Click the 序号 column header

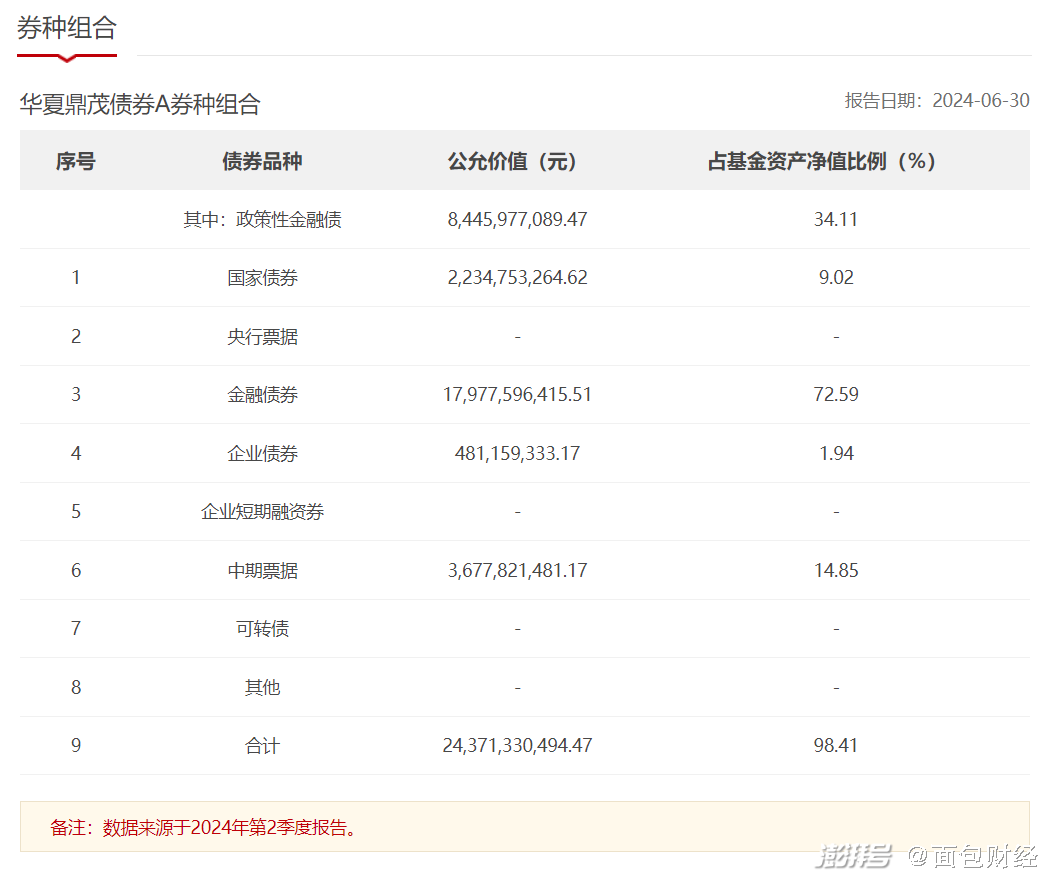click(x=75, y=161)
